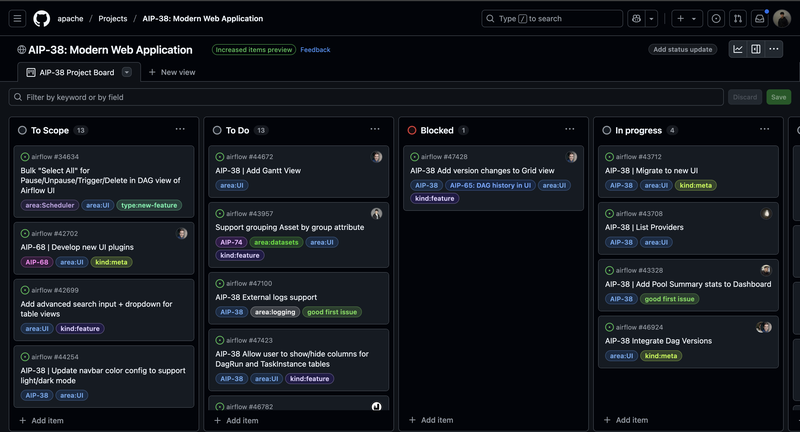The image size is (800, 432).
Task: Click the green Save button
Action: (x=779, y=97)
